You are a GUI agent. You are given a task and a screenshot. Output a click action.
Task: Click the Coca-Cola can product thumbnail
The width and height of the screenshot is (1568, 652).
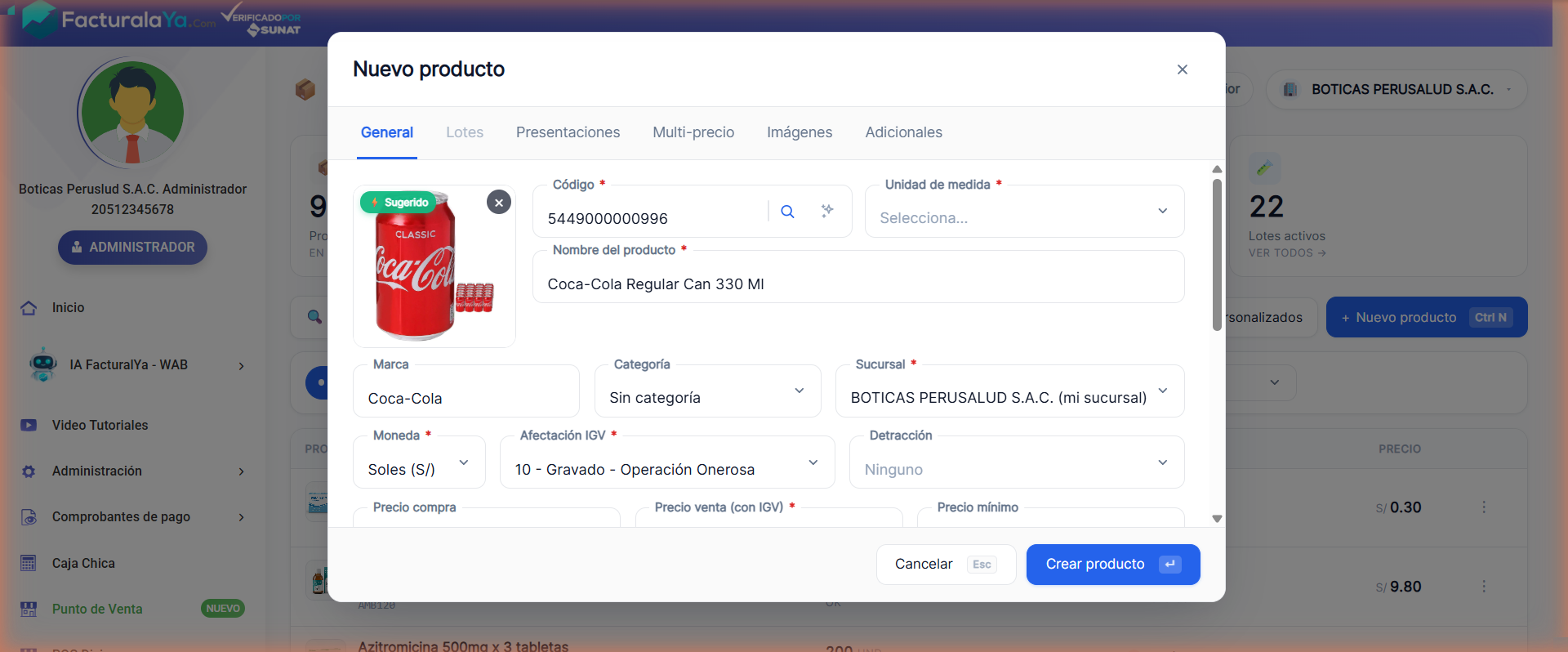click(x=434, y=266)
